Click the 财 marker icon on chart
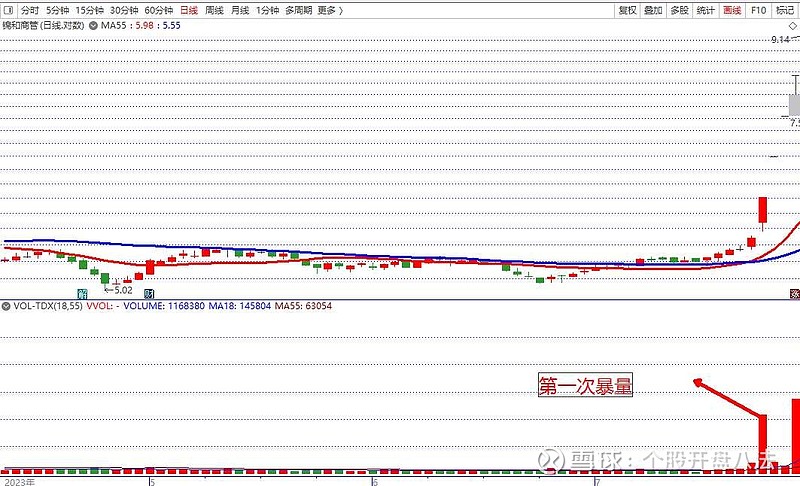 (149, 294)
